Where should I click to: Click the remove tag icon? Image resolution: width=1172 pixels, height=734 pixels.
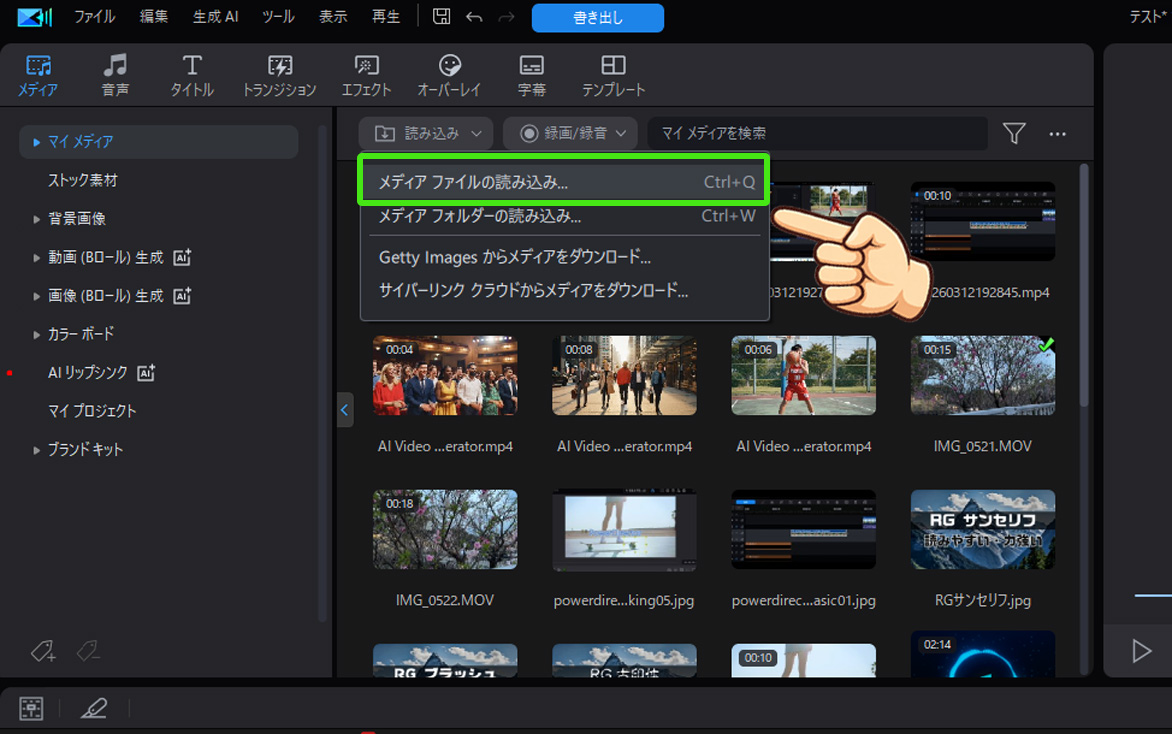pyautogui.click(x=88, y=652)
